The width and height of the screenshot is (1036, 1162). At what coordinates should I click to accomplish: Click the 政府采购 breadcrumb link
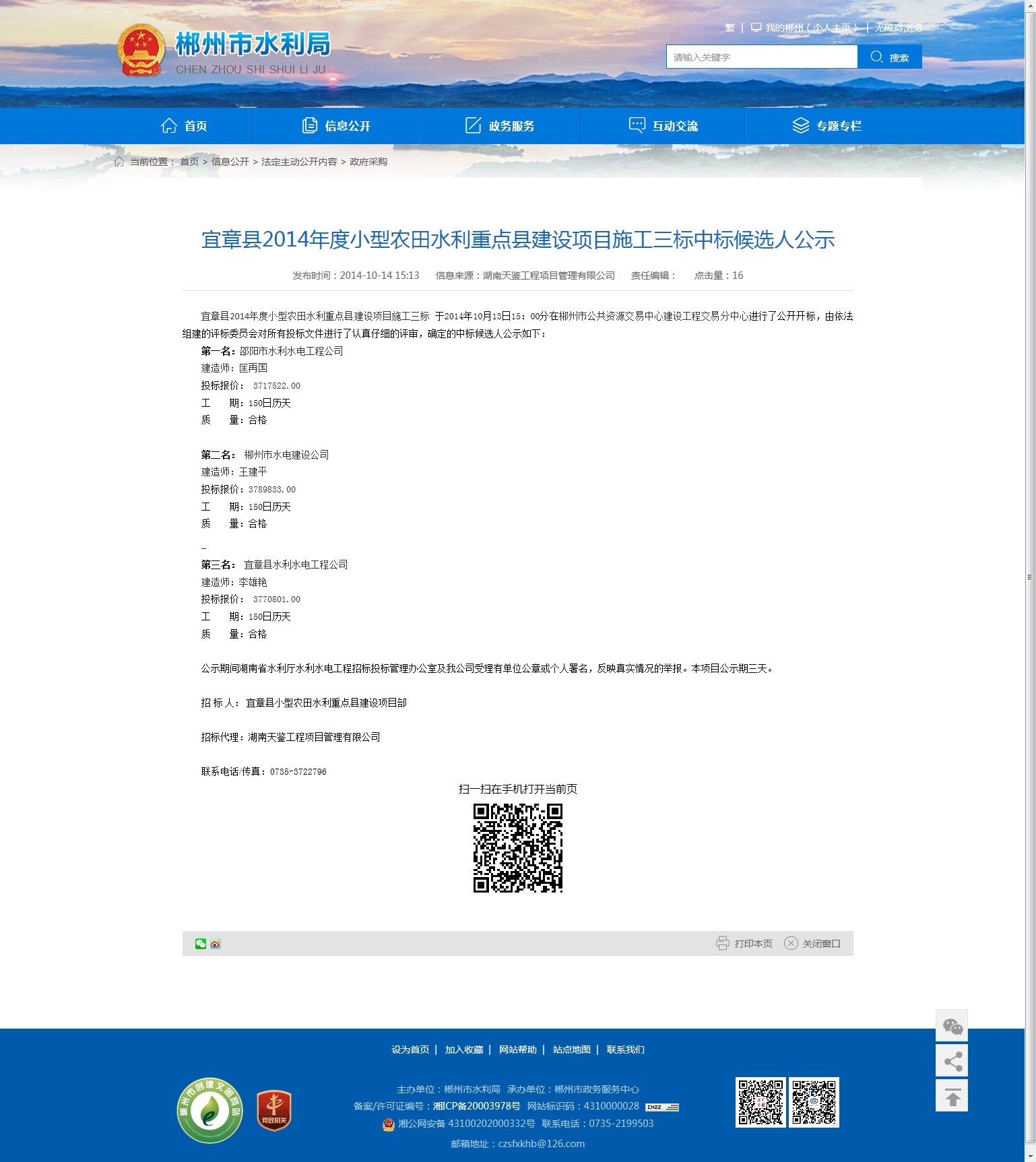click(368, 162)
